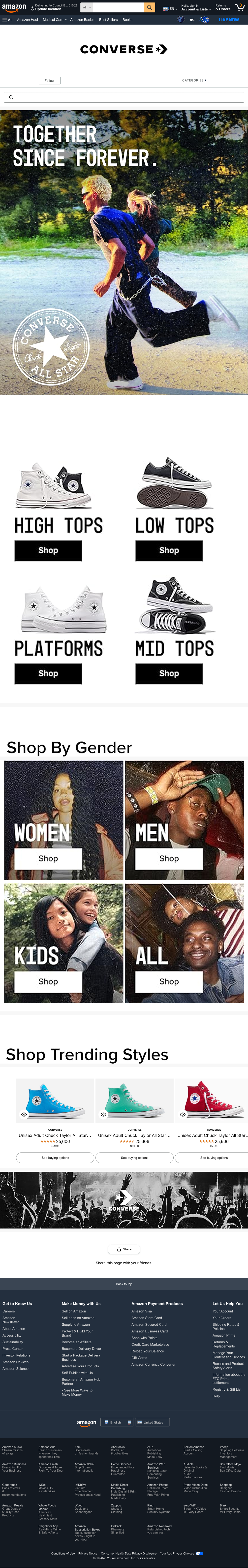Open the search department All dropdown

[87, 7]
